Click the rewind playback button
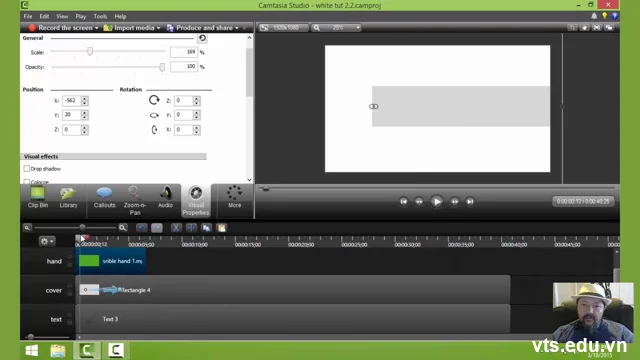This screenshot has height=360, width=640. [x=419, y=201]
